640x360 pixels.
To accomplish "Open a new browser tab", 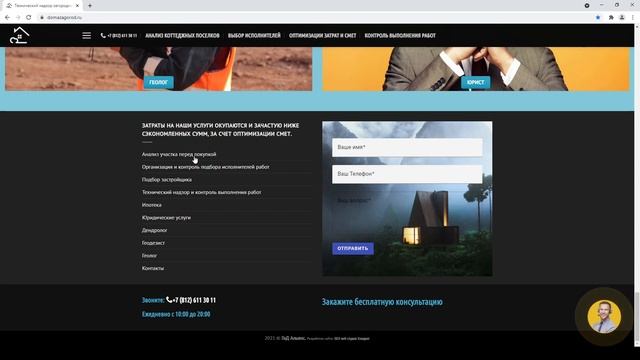I will 90,6.
